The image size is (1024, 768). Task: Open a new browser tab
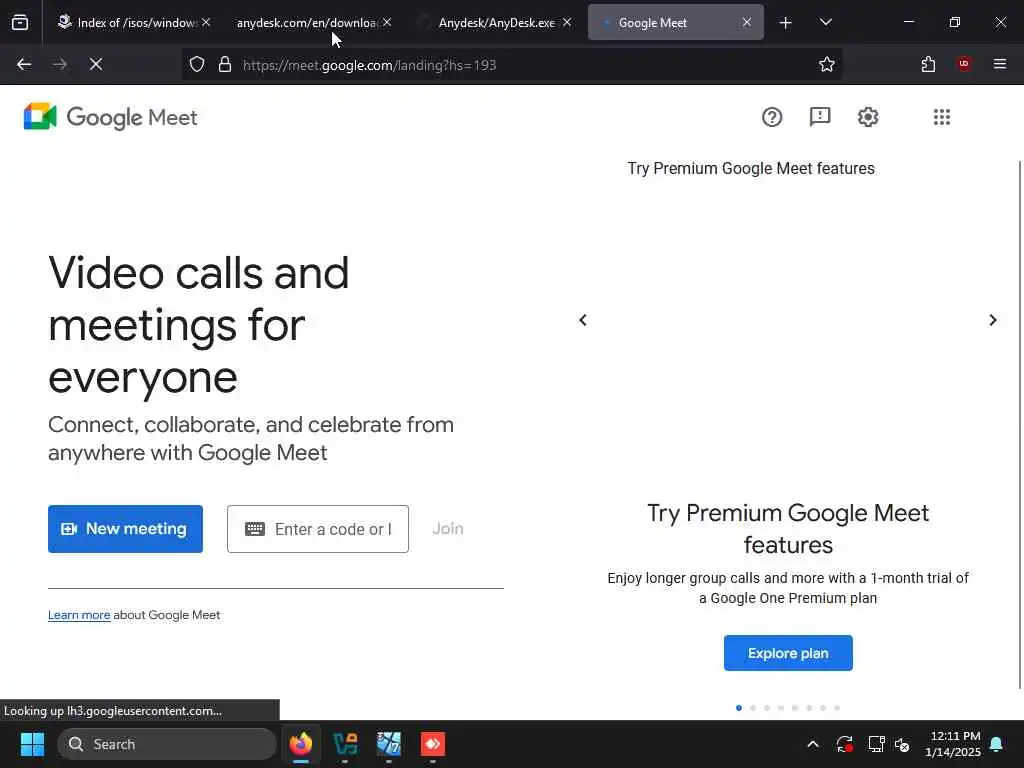pyautogui.click(x=785, y=23)
